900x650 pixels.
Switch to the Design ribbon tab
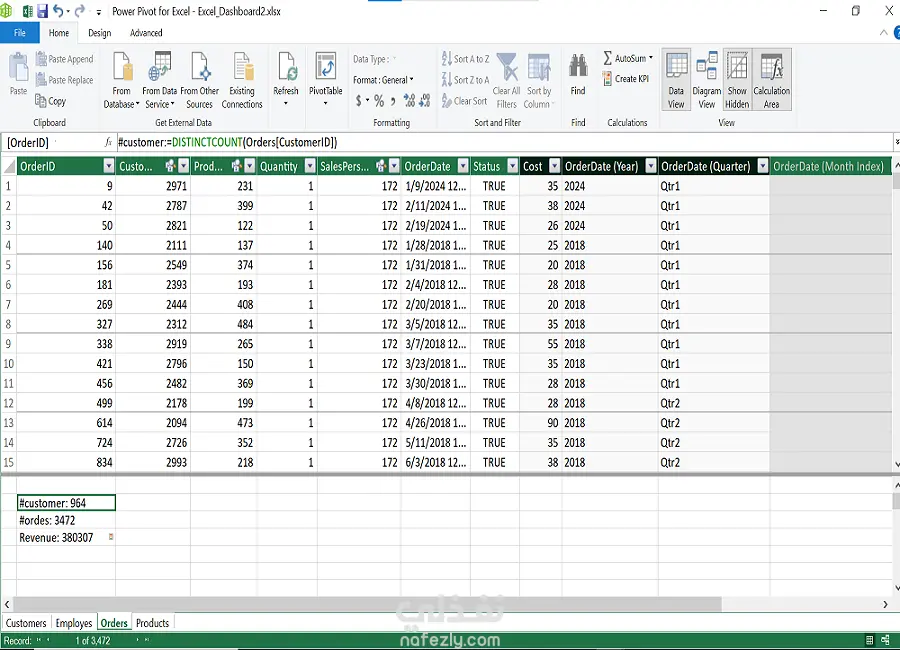(x=99, y=33)
